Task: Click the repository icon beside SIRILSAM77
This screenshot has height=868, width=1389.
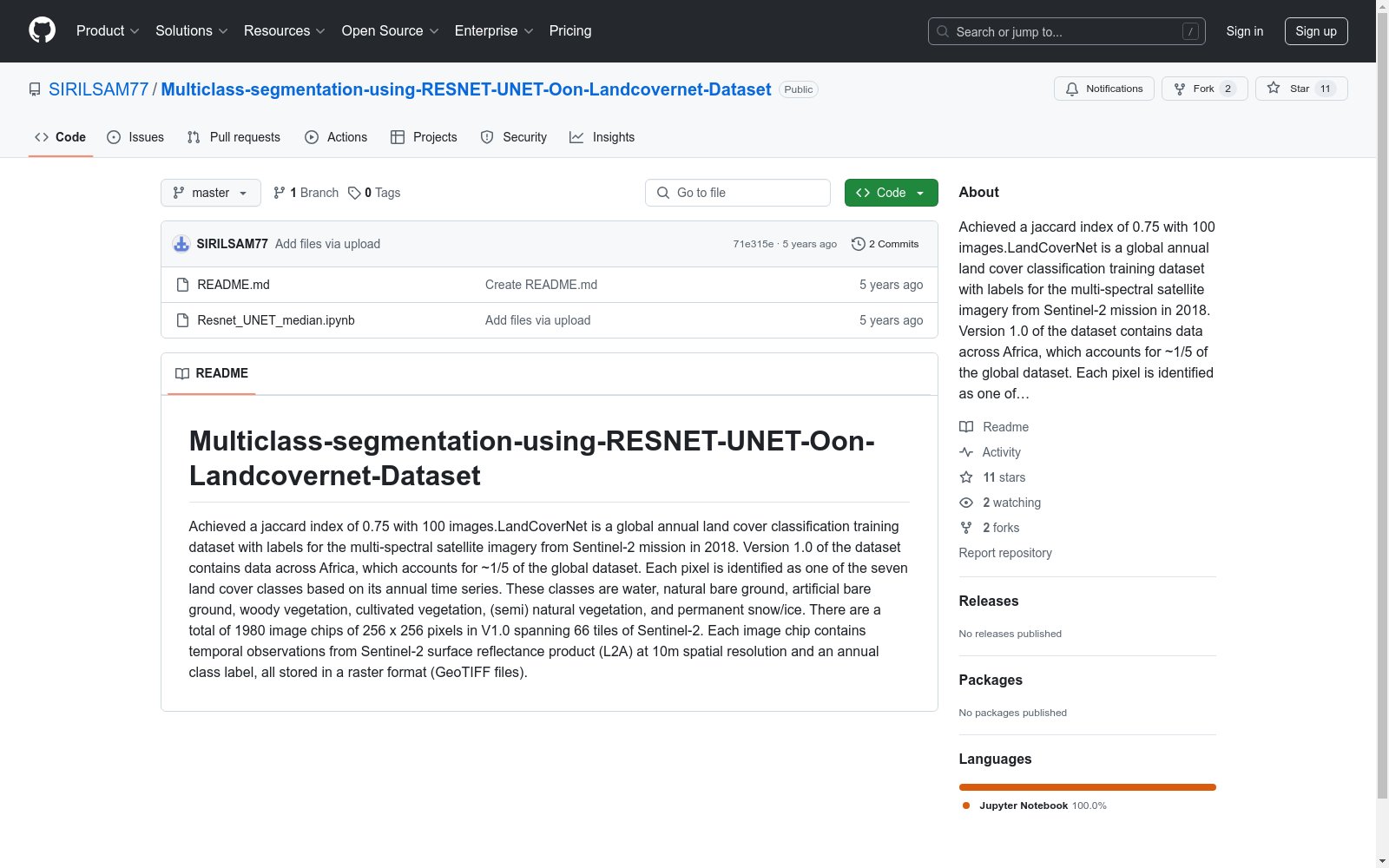Action: [35, 89]
